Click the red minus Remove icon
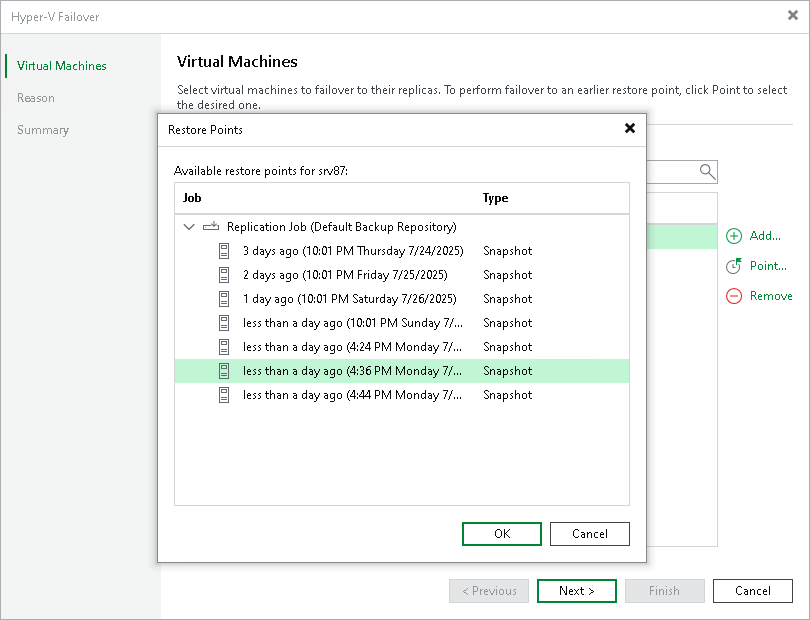 click(x=734, y=296)
